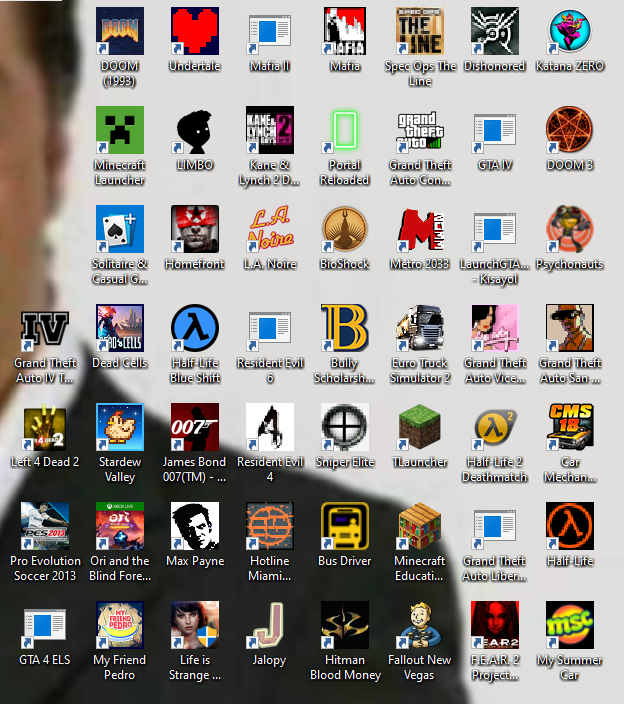Select the F.E.A.R. 2 Project... icon
The image size is (624, 704).
point(495,625)
